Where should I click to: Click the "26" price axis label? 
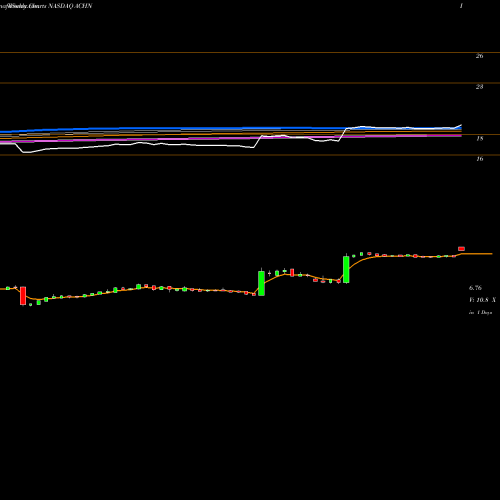pos(479,56)
